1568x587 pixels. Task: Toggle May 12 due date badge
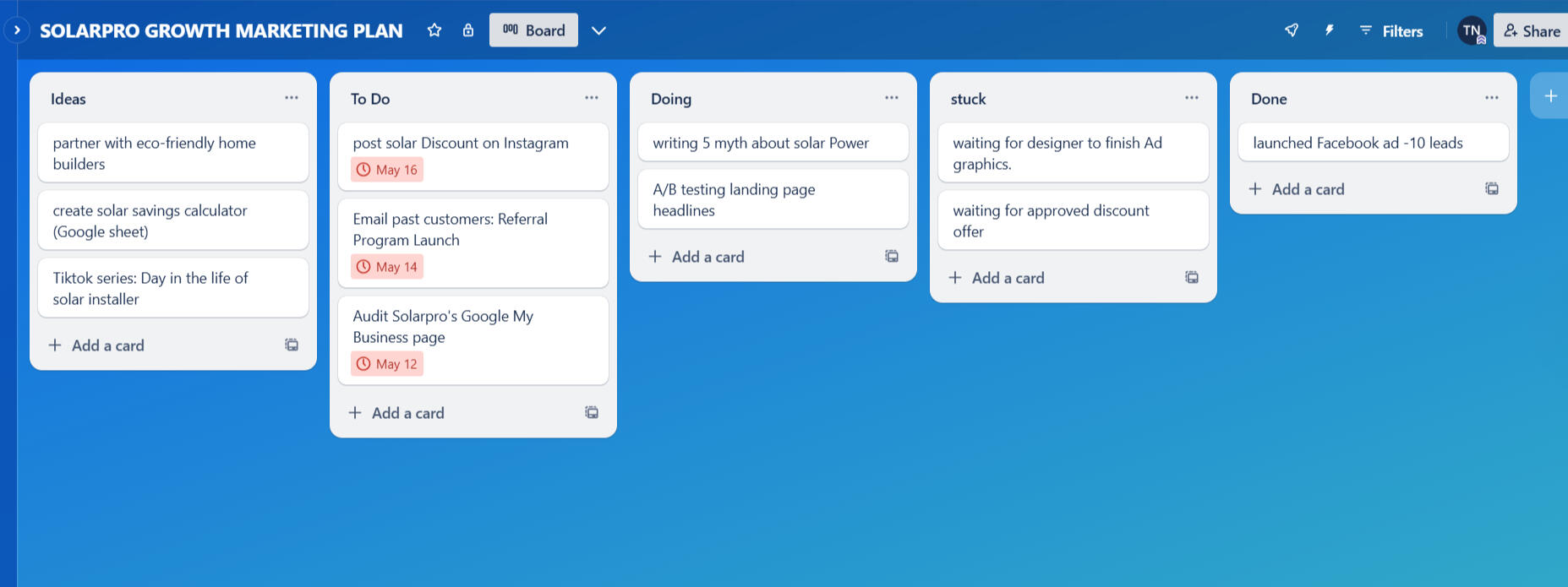pyautogui.click(x=387, y=364)
